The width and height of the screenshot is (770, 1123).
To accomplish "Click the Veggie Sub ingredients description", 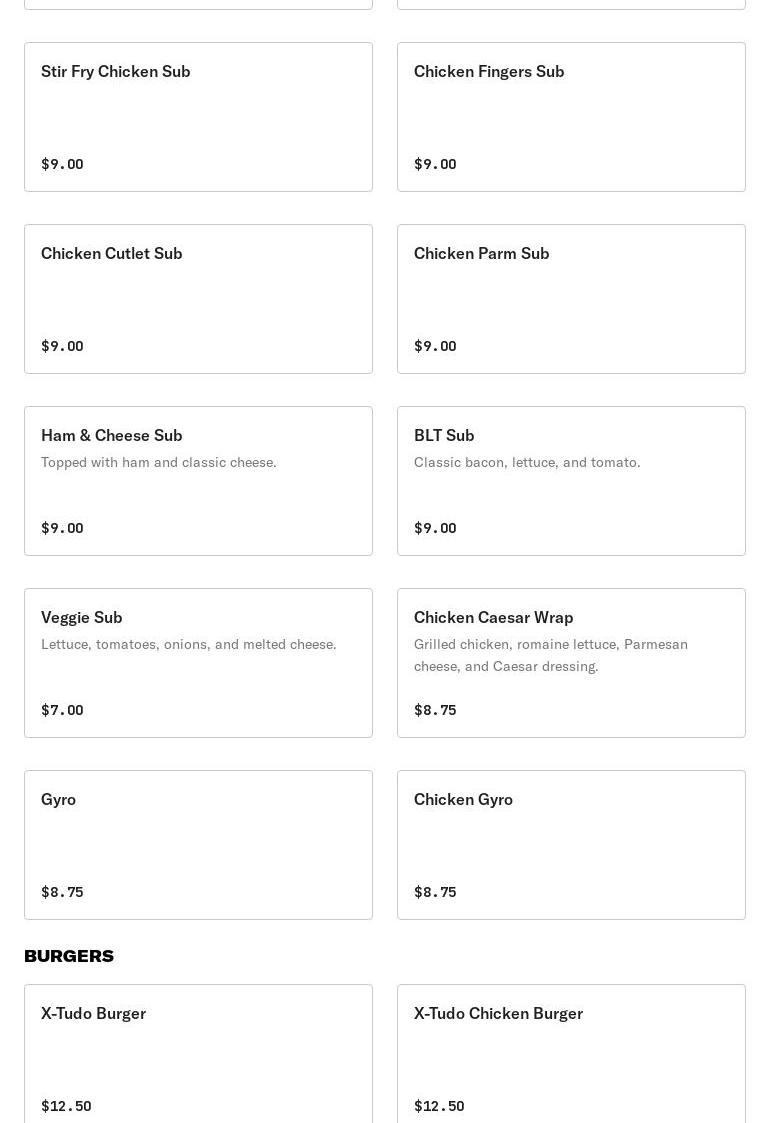I will 188,644.
